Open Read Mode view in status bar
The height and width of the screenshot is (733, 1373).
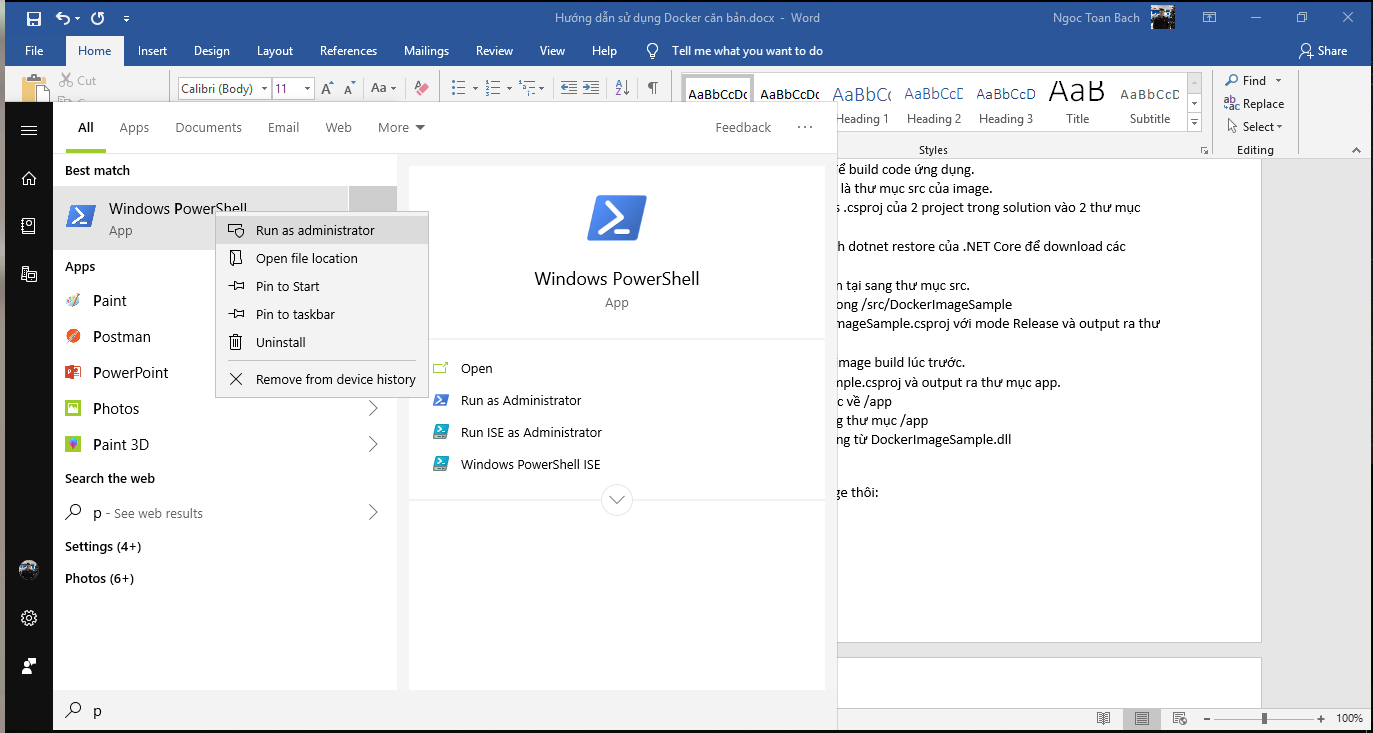tap(1103, 718)
